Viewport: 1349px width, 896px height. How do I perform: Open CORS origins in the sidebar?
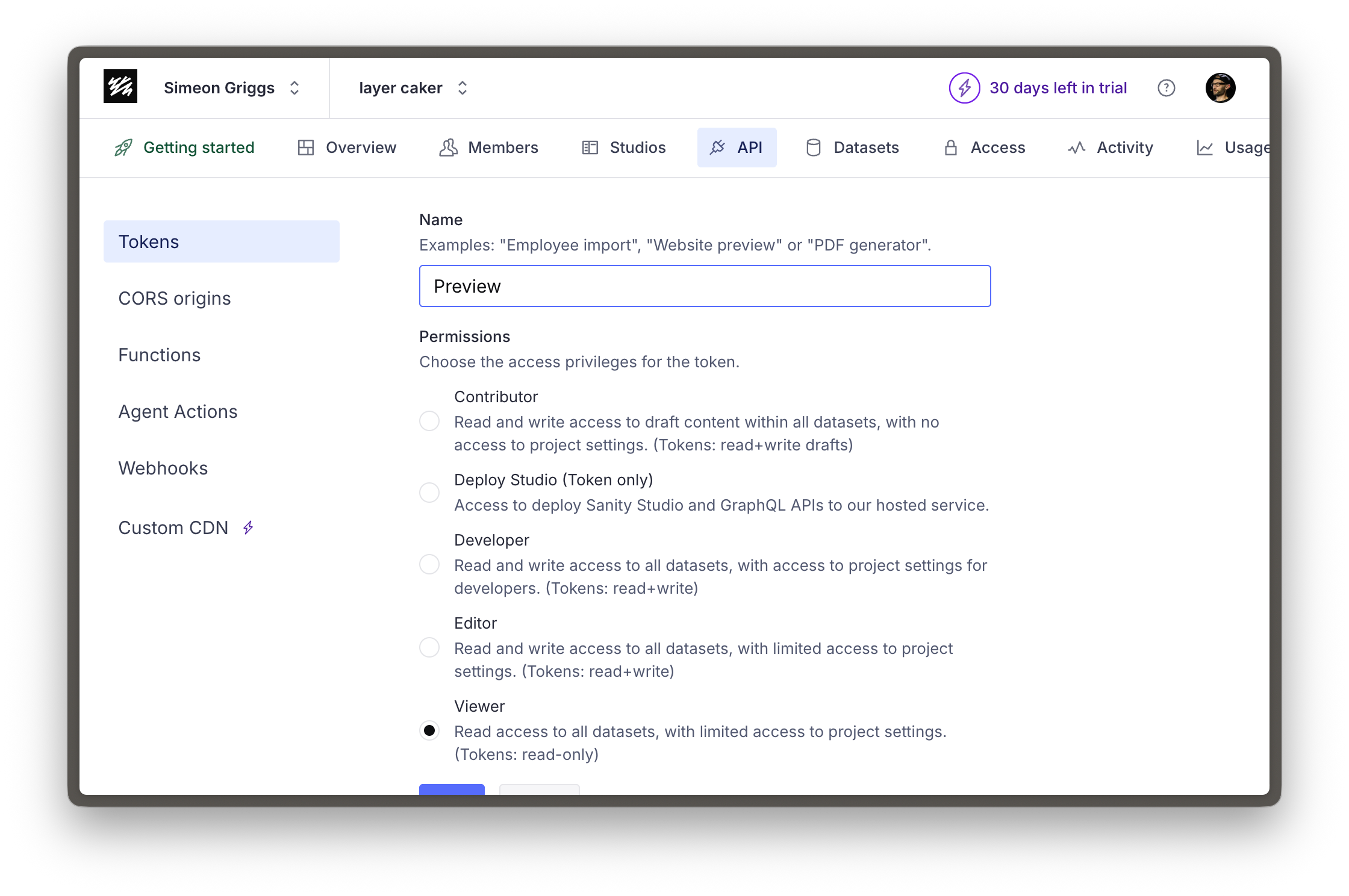pos(222,298)
